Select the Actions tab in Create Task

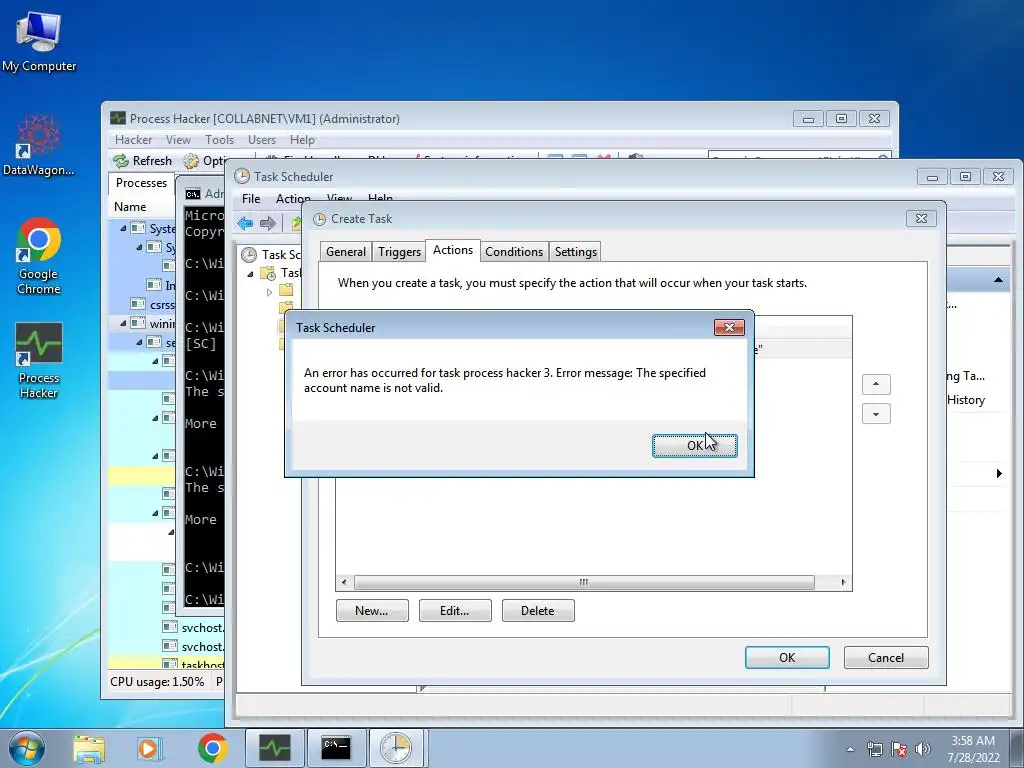453,250
